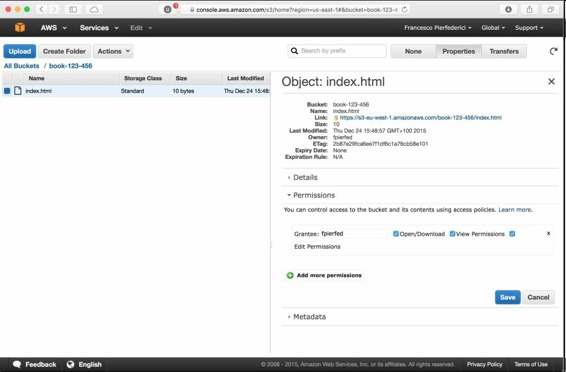The image size is (566, 372).
Task: Click the iCloud tabs icon
Action: 94,9
